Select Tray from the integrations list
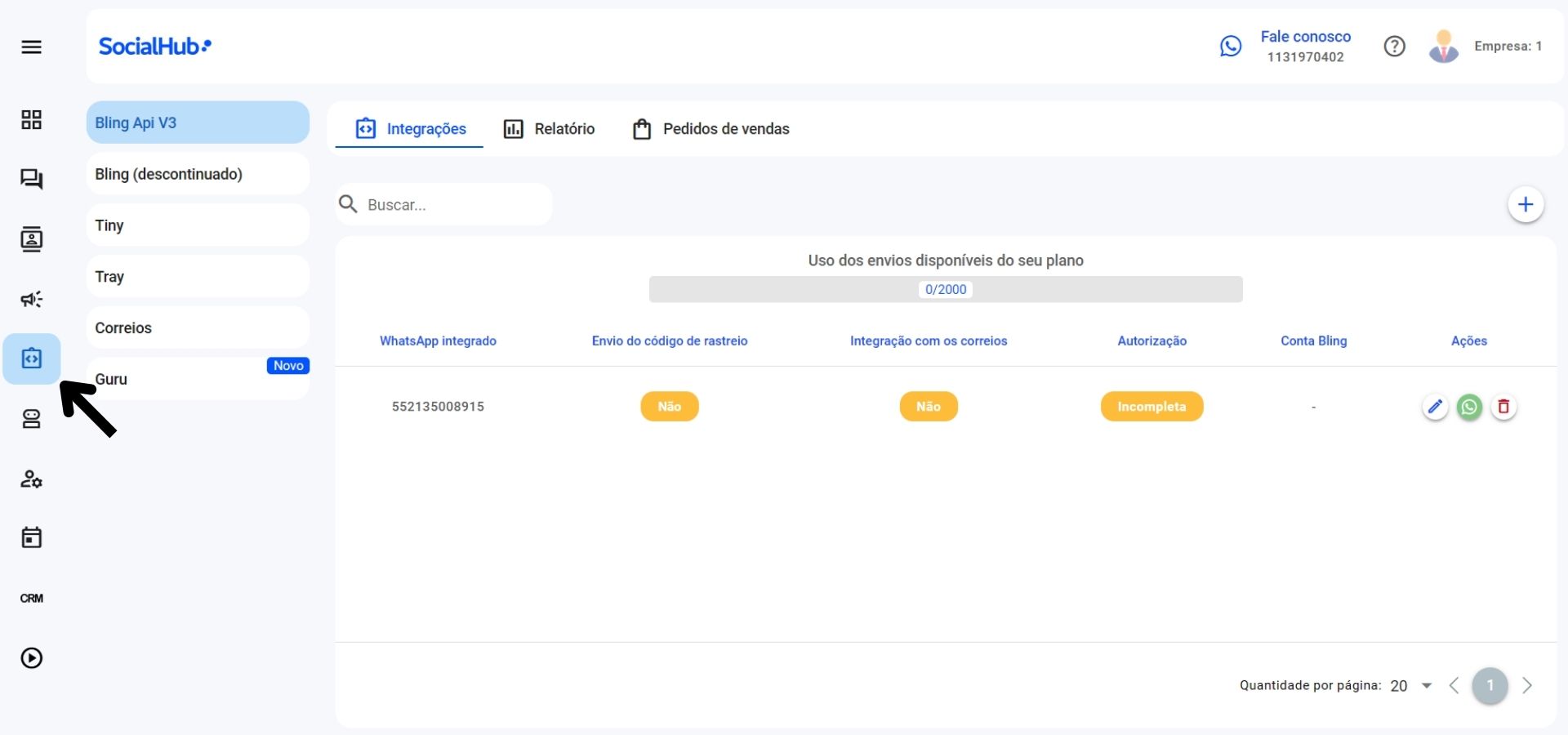Image resolution: width=1568 pixels, height=735 pixels. coord(198,276)
